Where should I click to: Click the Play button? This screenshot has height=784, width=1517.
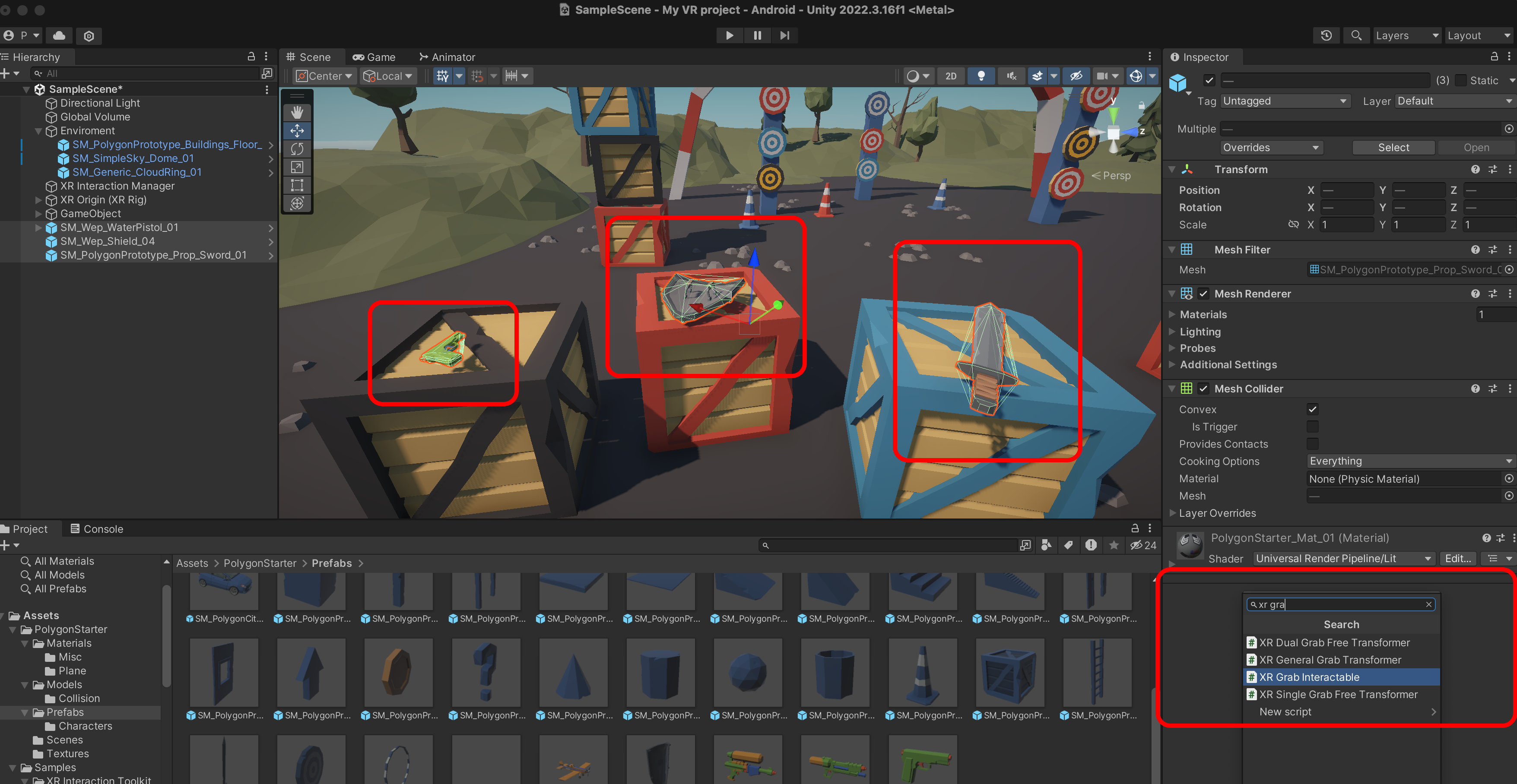click(729, 35)
